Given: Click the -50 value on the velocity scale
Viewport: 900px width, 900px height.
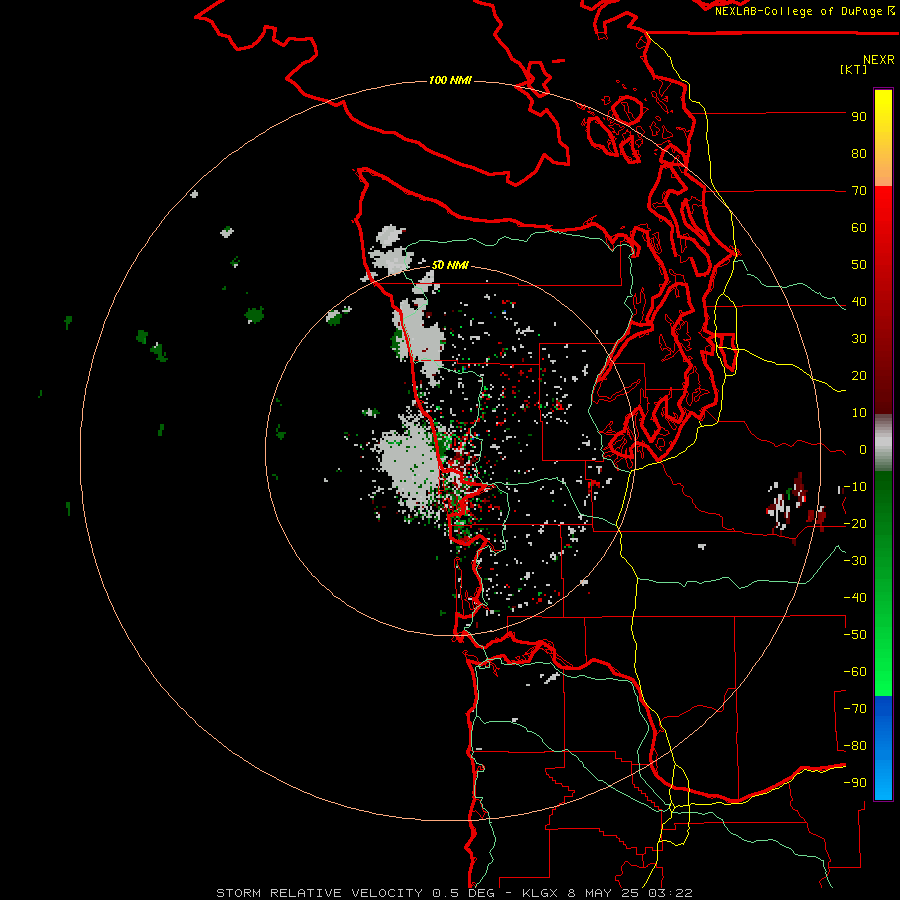Looking at the screenshot, I should point(855,635).
